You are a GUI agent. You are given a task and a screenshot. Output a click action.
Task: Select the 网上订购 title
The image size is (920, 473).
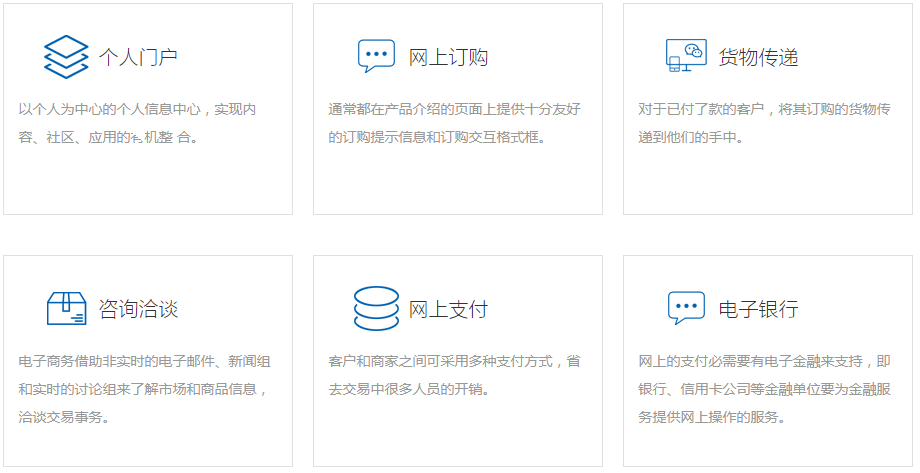(x=448, y=57)
